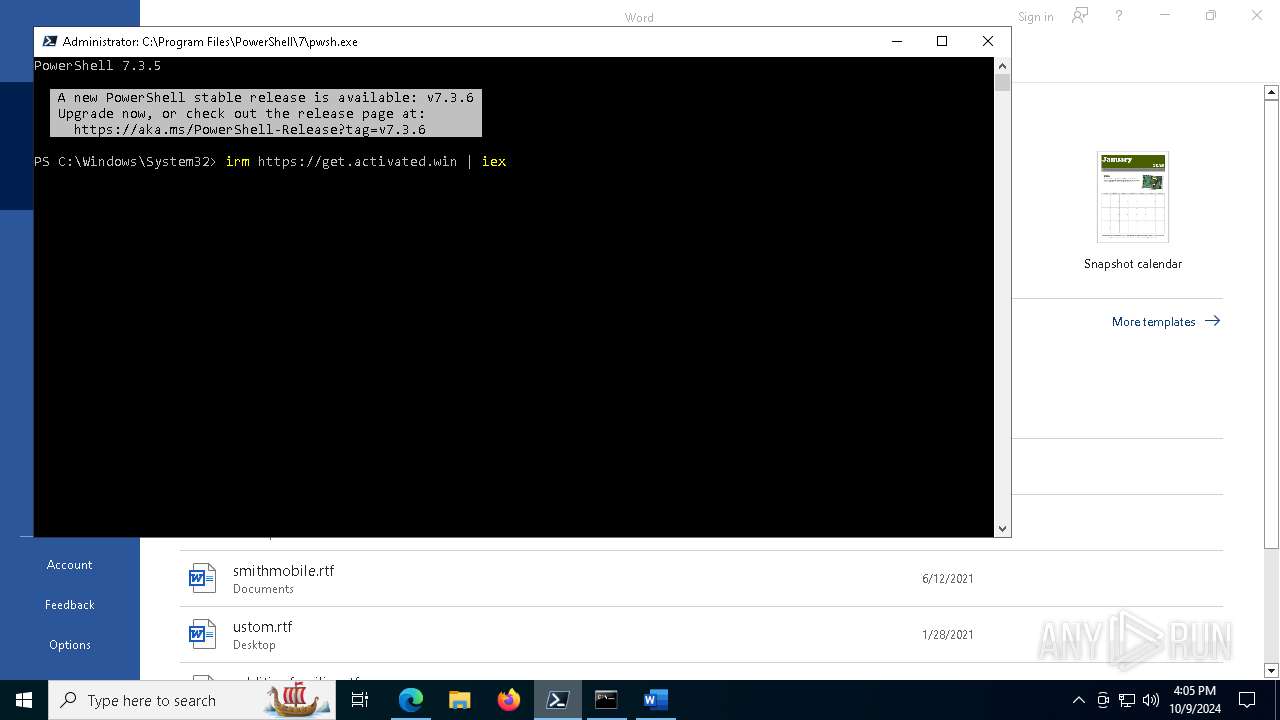Click PowerShell scrollbar down arrow
The height and width of the screenshot is (720, 1280).
click(1002, 528)
